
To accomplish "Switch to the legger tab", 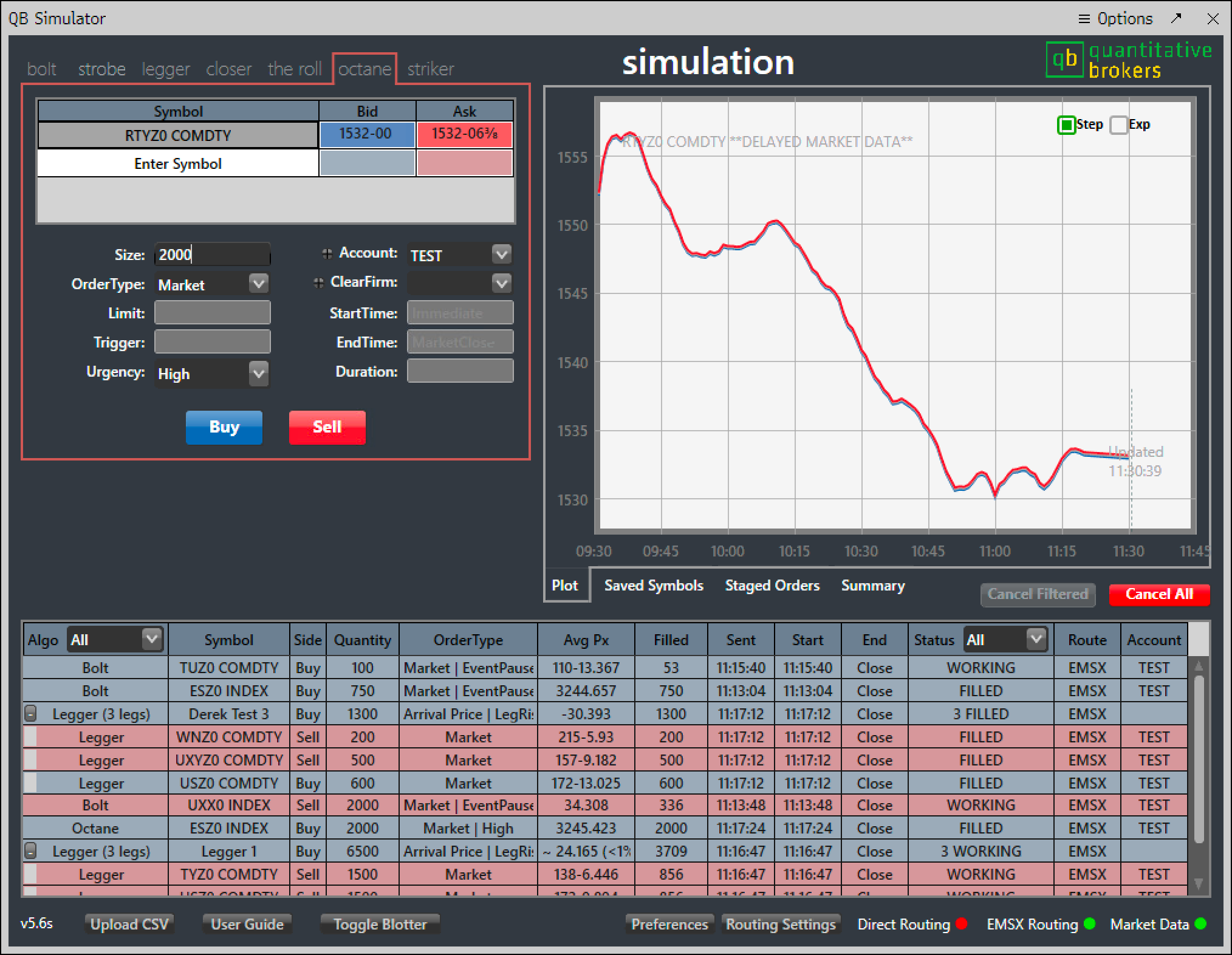I will [166, 69].
